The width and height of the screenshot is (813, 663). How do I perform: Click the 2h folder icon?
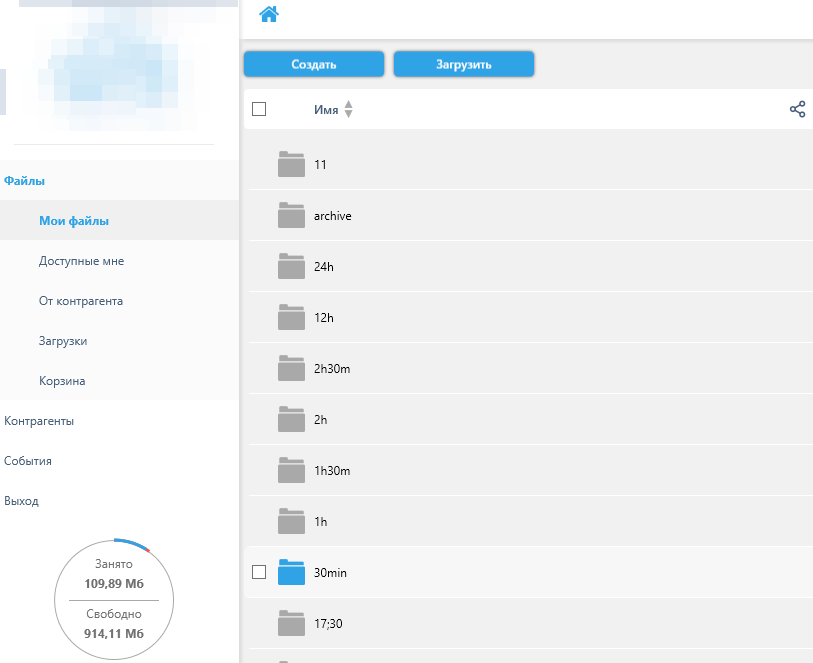click(291, 419)
